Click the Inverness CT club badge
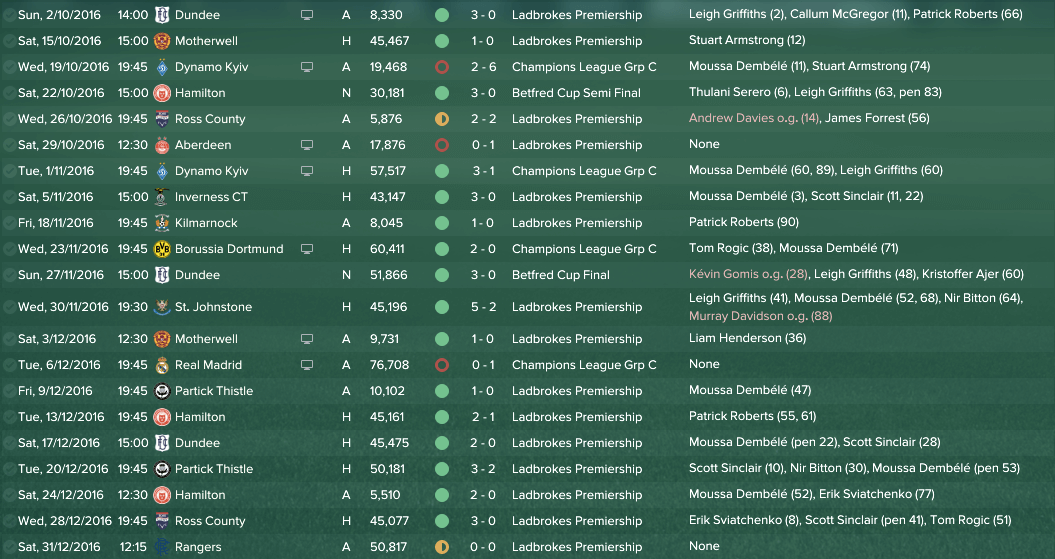The height and width of the screenshot is (559, 1055). [161, 197]
